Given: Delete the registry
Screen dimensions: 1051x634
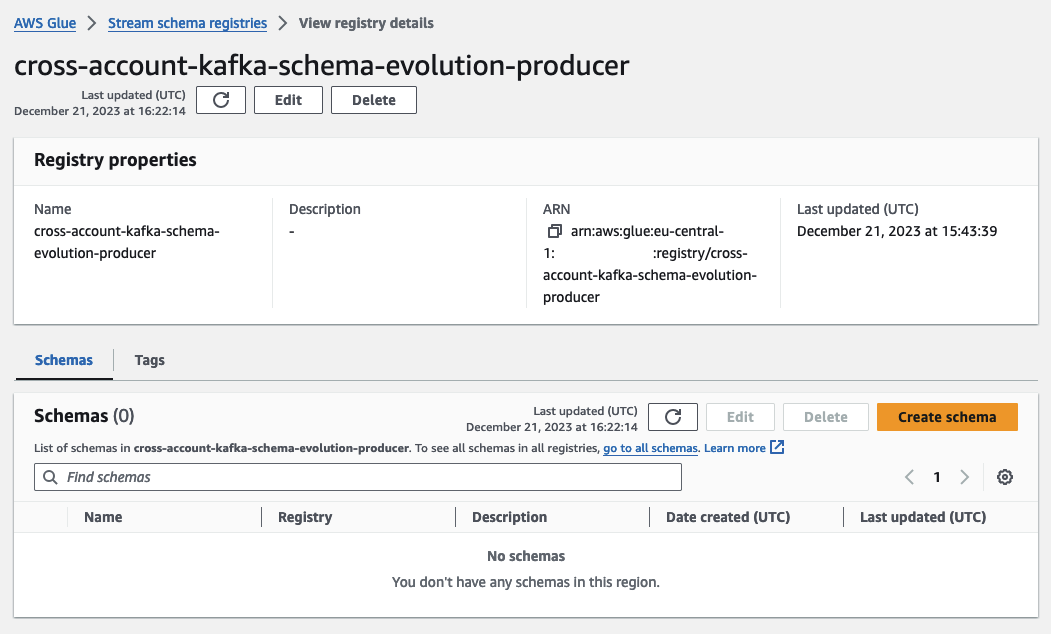Looking at the screenshot, I should (373, 99).
